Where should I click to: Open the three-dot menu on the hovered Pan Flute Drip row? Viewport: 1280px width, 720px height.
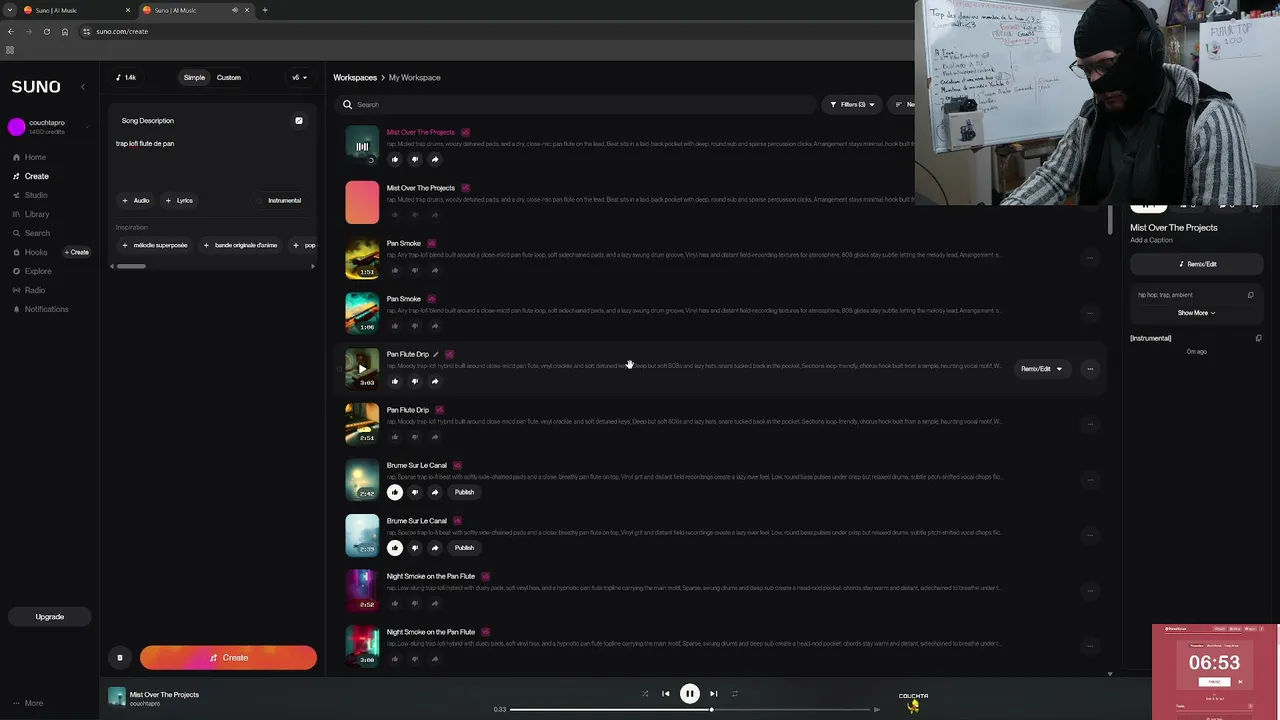point(1090,369)
